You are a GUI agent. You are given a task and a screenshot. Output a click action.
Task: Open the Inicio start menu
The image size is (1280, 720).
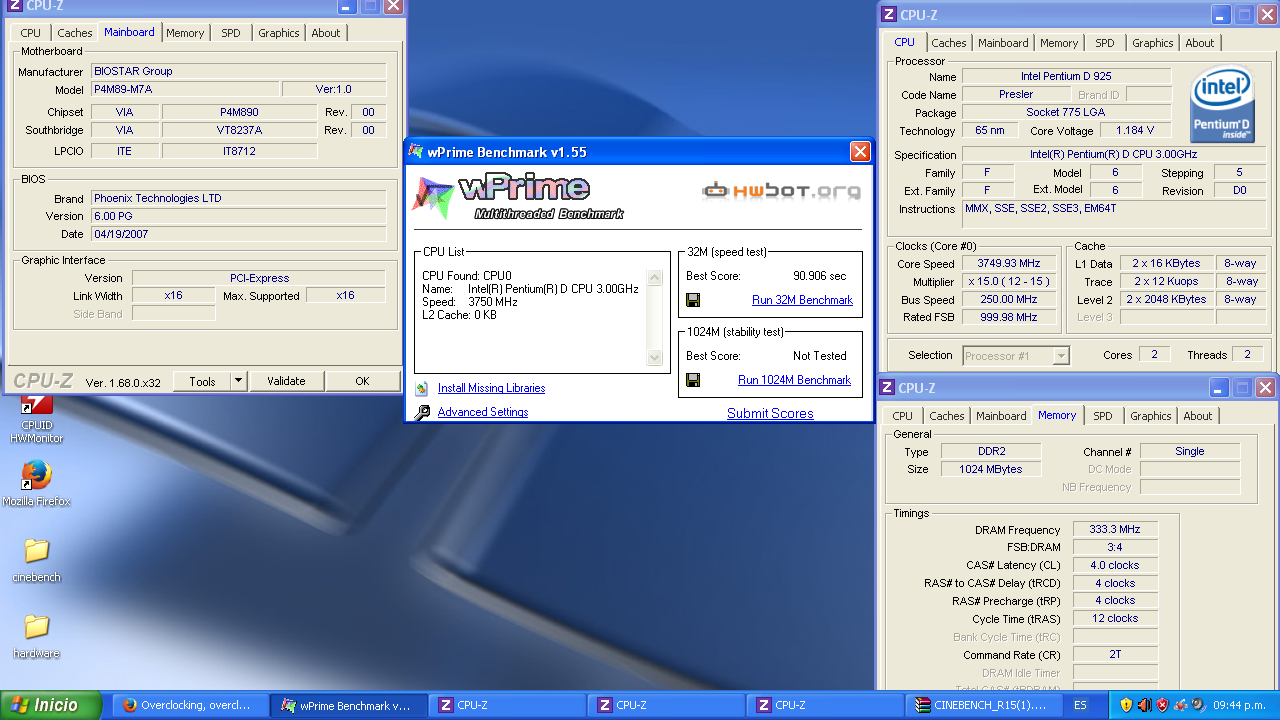pos(51,705)
